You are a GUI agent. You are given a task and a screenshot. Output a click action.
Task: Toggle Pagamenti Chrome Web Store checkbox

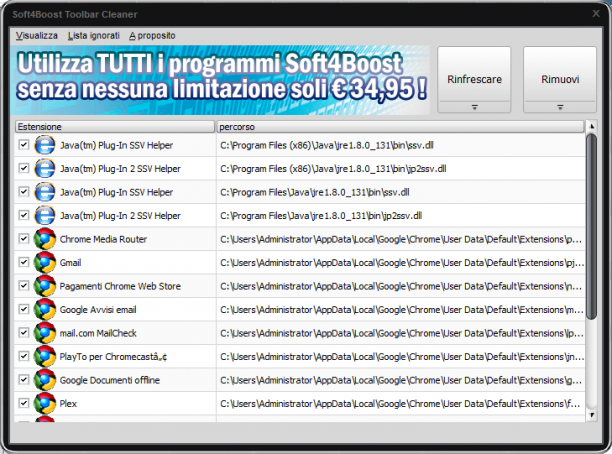(24, 285)
